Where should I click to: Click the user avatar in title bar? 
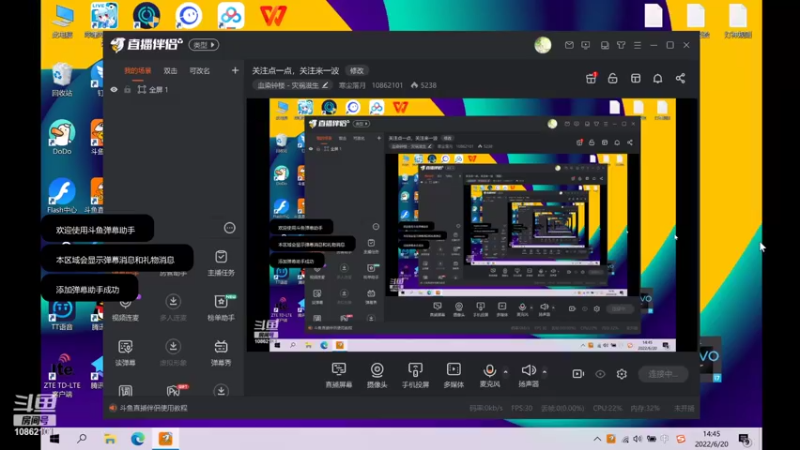tap(542, 45)
